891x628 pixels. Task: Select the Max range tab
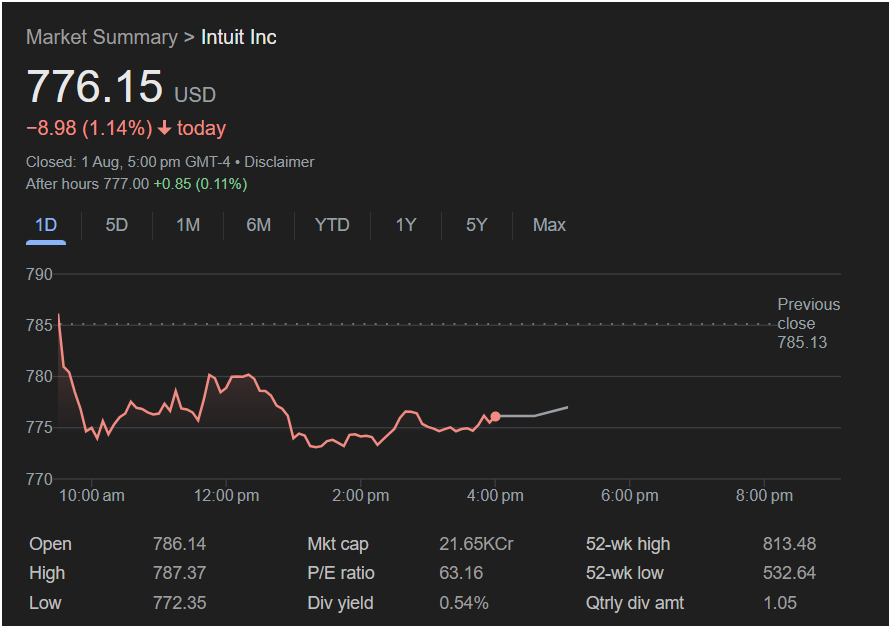[x=549, y=225]
